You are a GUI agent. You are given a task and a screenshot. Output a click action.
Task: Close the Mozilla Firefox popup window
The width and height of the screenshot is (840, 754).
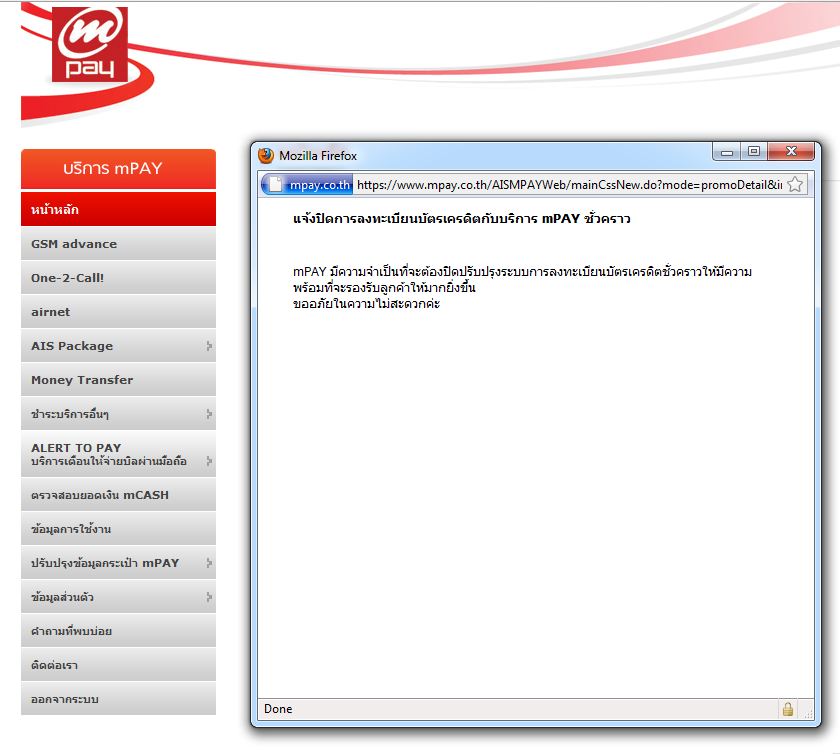(791, 152)
